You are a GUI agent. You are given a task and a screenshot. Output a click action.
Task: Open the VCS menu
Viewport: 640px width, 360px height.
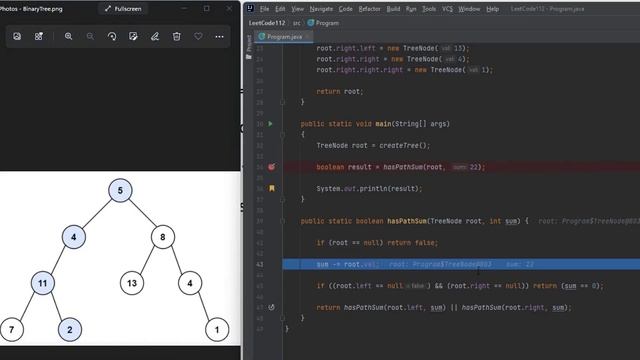[x=447, y=9]
